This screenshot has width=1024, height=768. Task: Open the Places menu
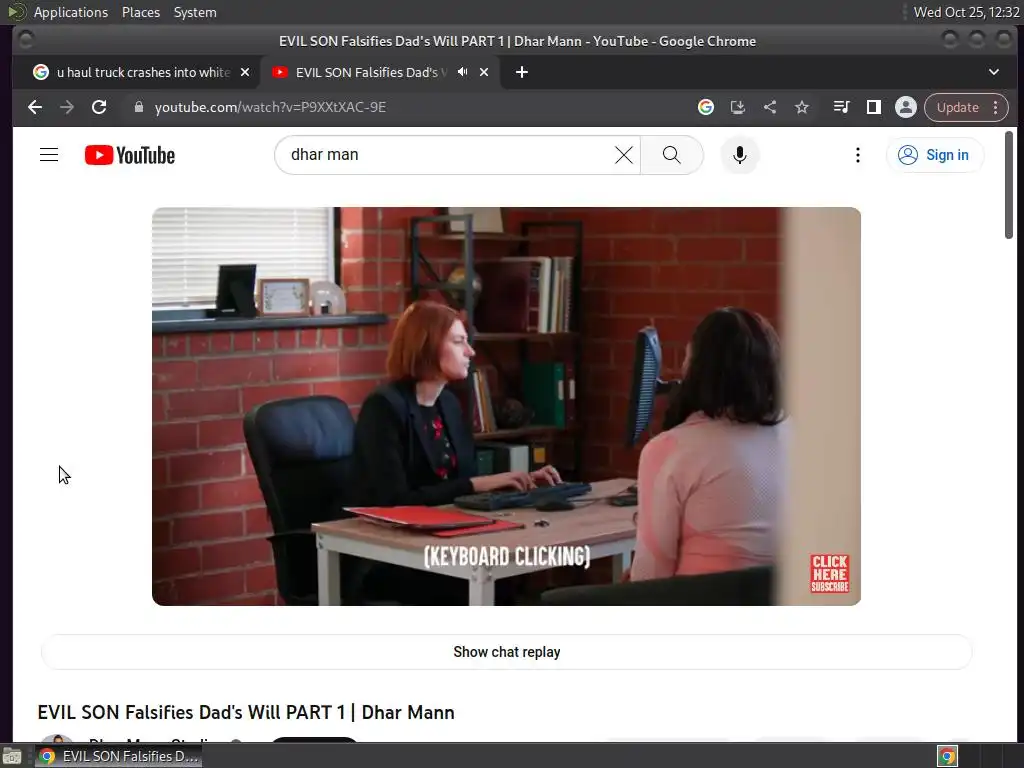[140, 12]
